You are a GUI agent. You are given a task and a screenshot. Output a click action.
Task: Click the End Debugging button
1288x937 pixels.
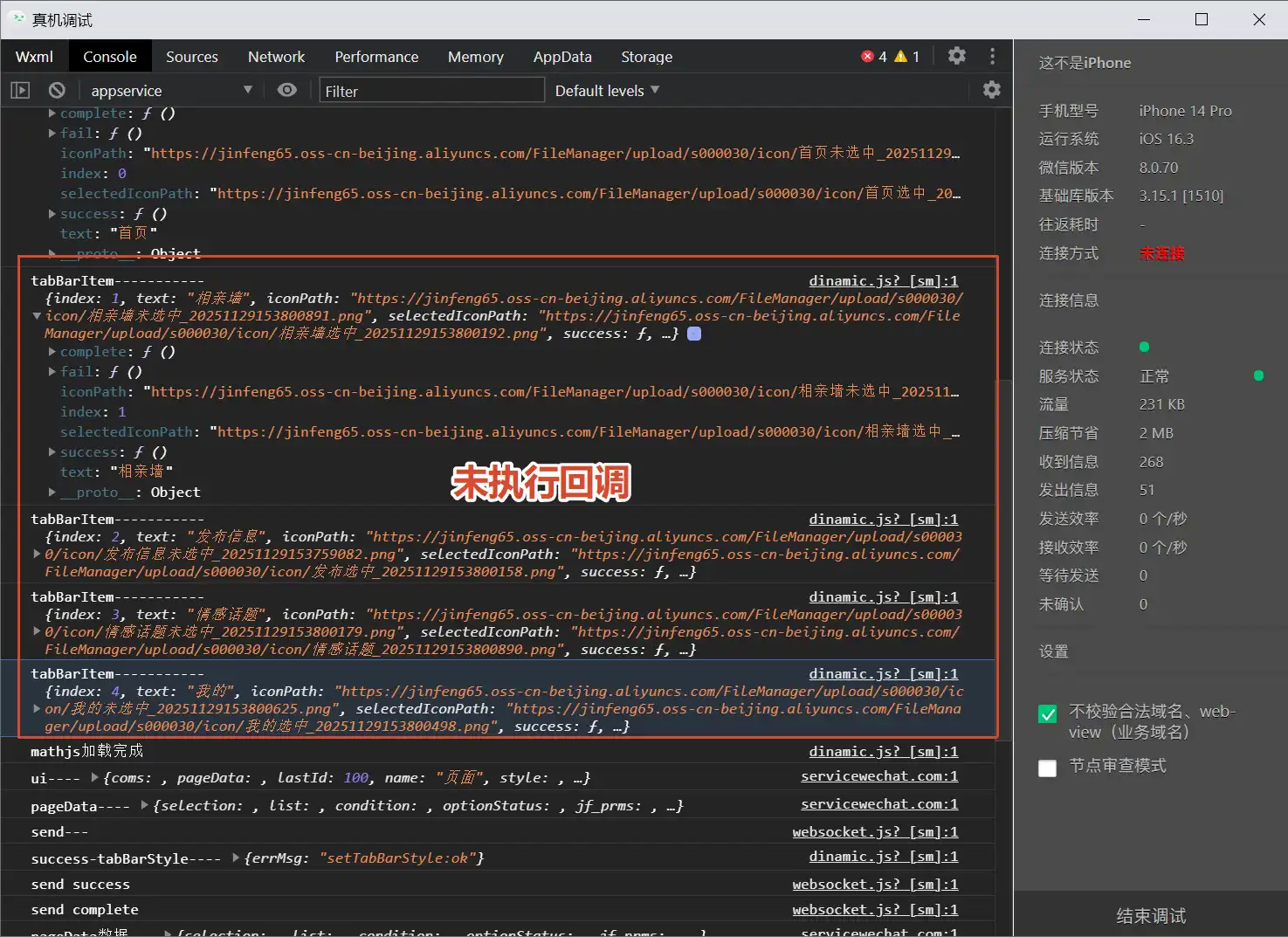tap(1150, 915)
